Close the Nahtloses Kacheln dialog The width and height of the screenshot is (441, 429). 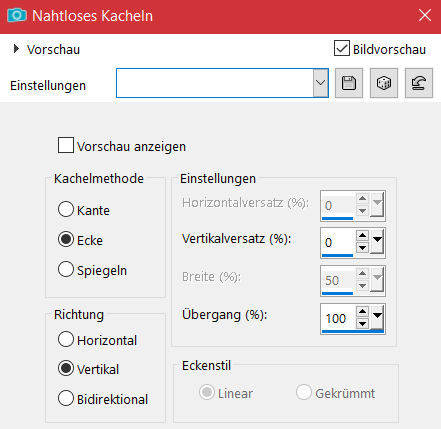coord(425,15)
